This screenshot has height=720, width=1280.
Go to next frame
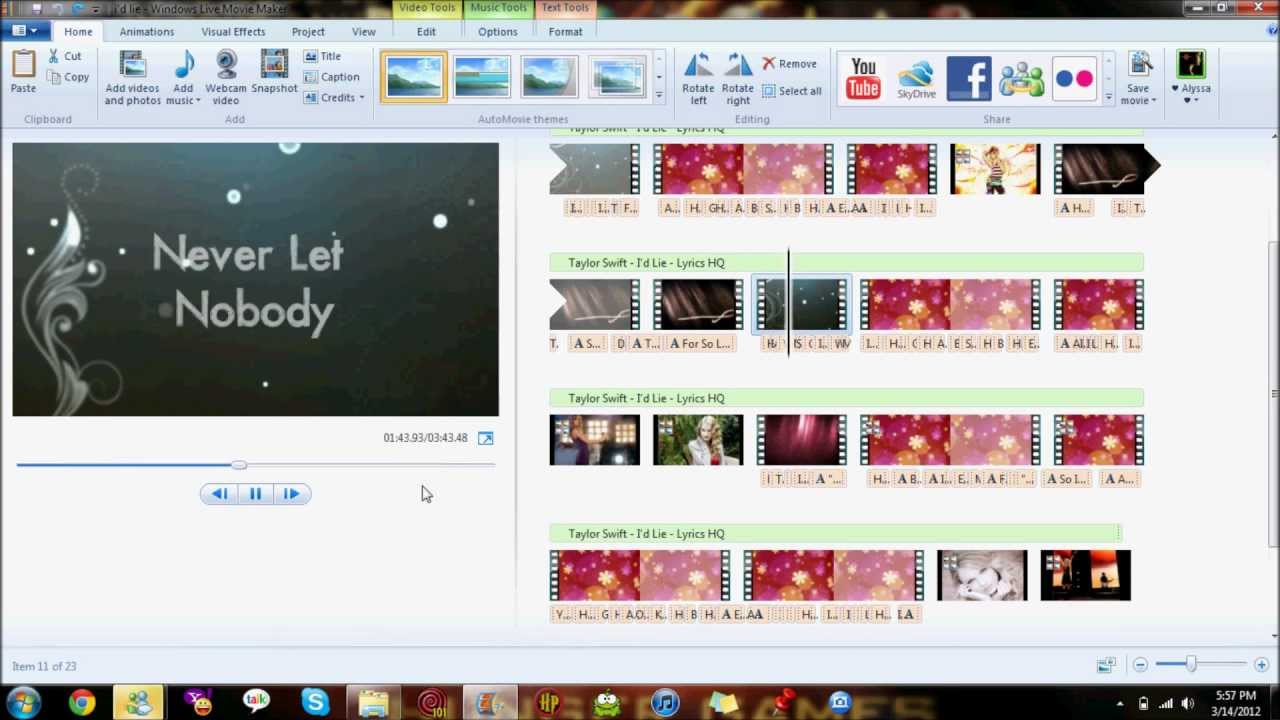click(x=291, y=493)
